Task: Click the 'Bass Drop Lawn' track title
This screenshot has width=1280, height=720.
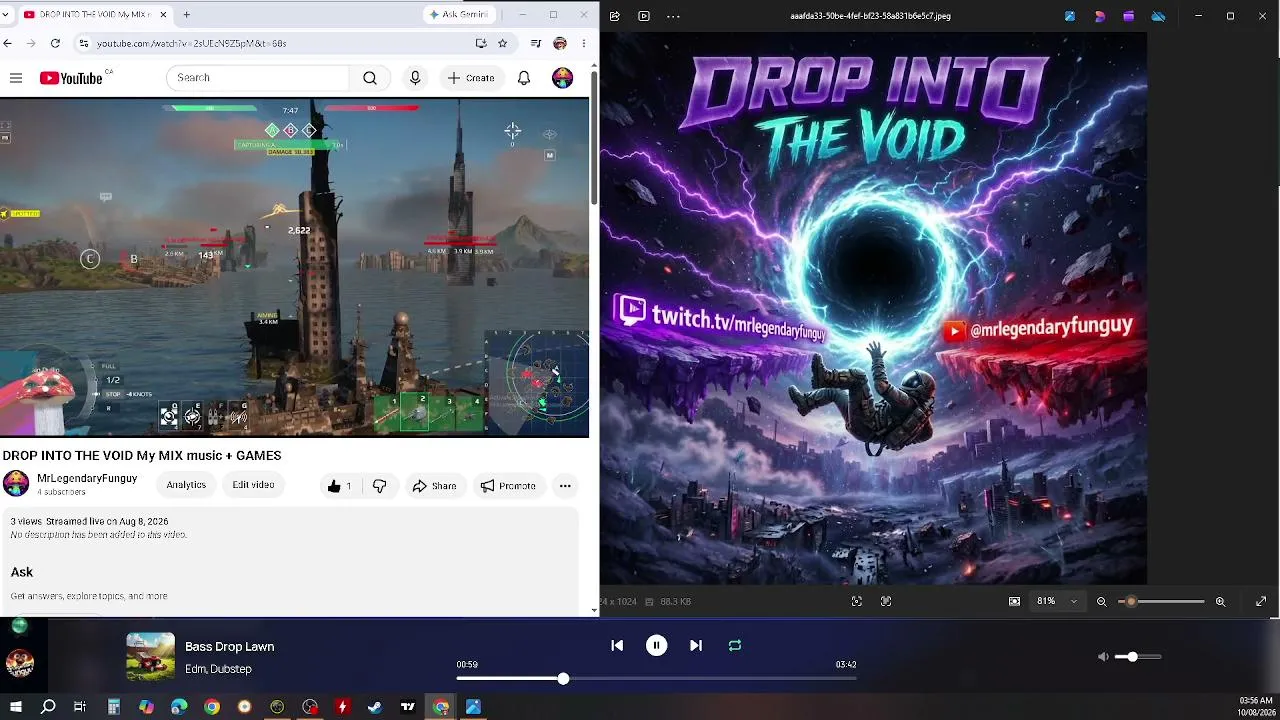Action: [229, 647]
